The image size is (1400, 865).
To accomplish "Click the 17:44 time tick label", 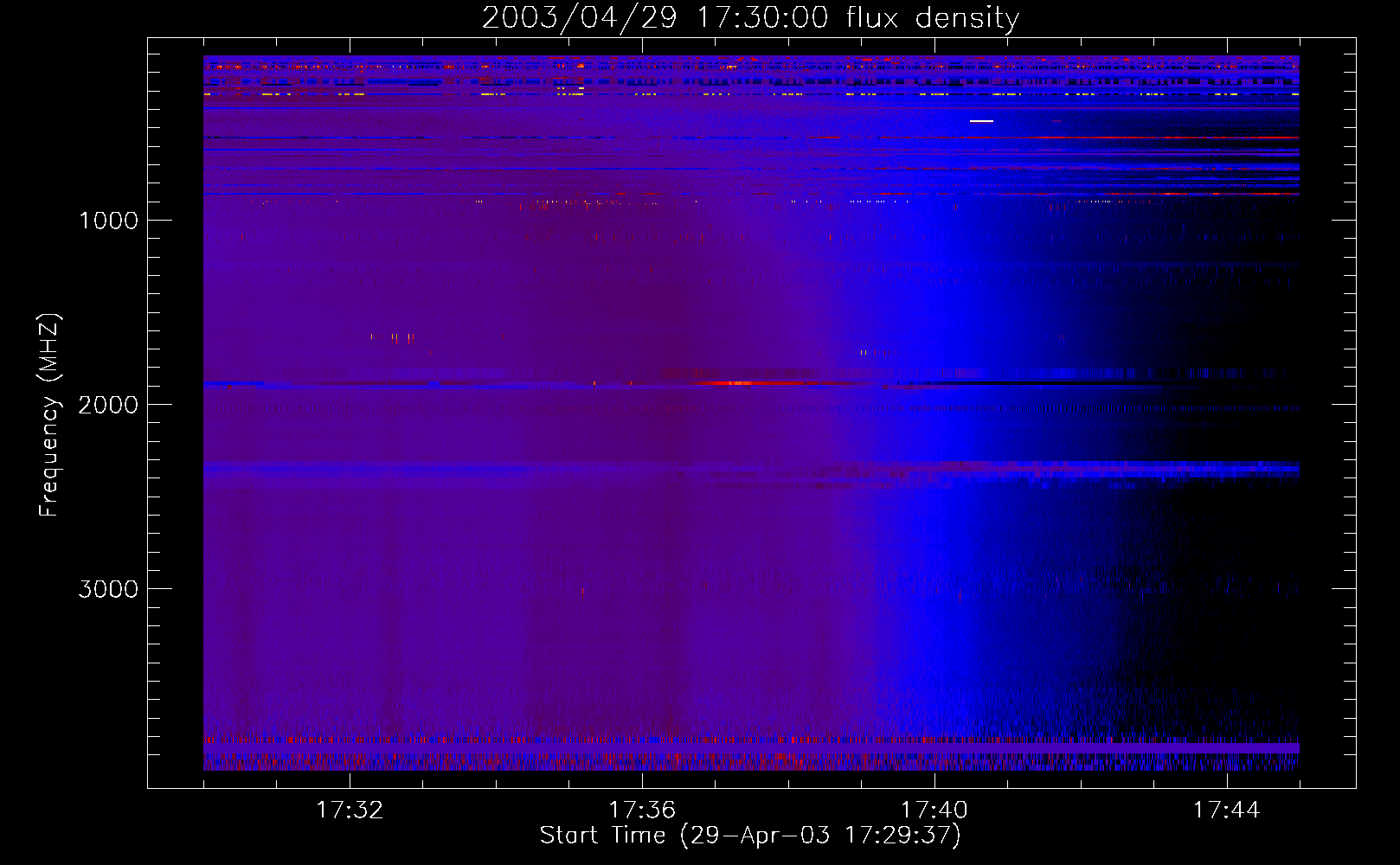I will pos(1227,811).
